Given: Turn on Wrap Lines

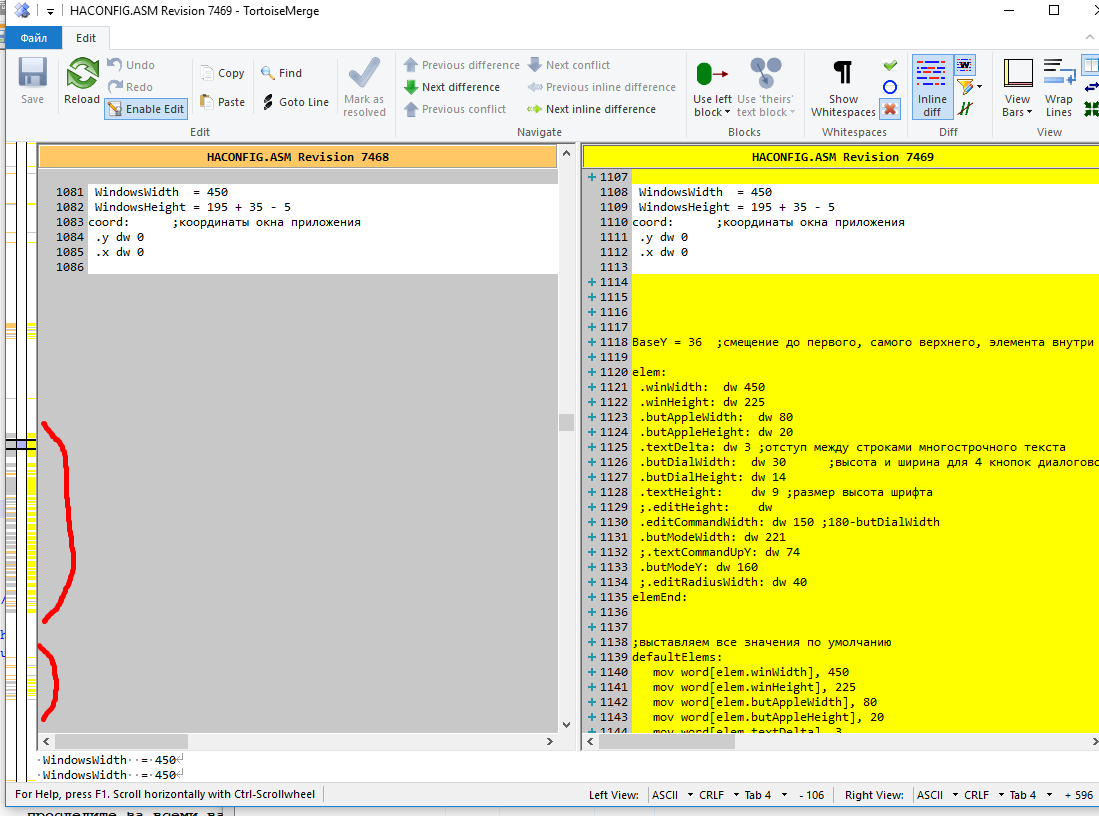Looking at the screenshot, I should [1058, 87].
